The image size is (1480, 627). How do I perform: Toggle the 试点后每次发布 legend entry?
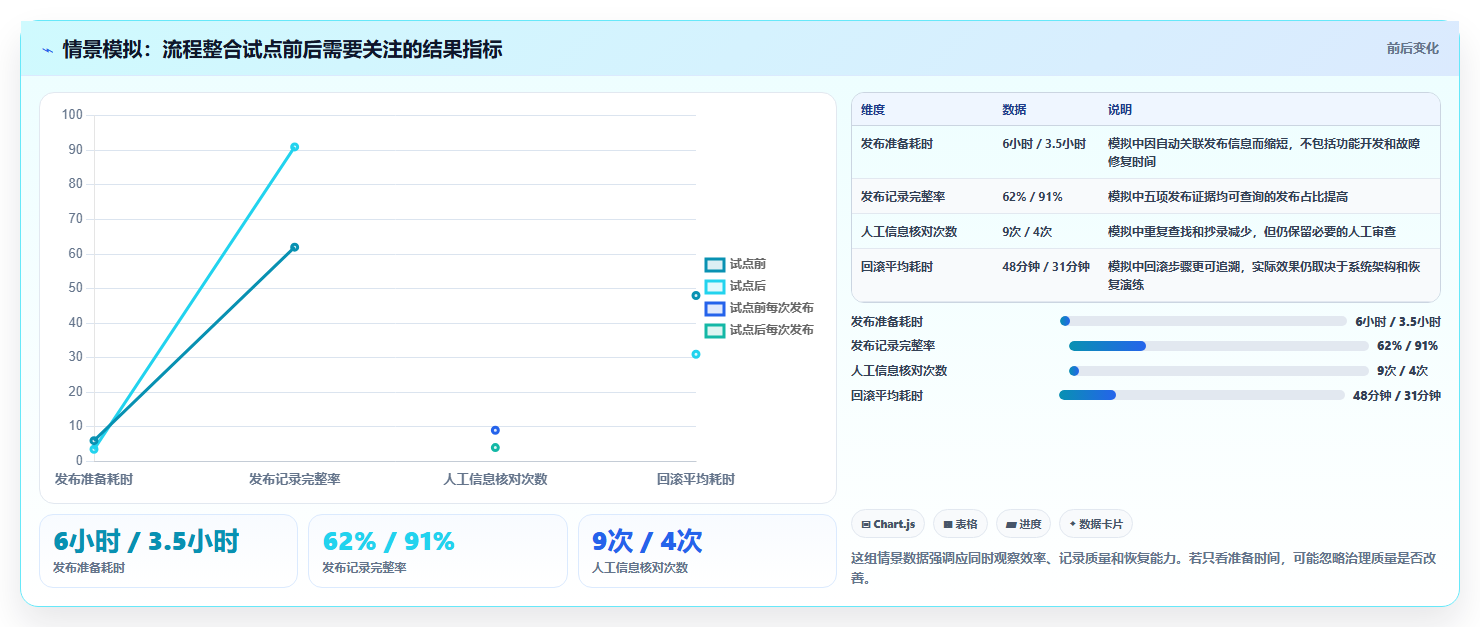759,330
